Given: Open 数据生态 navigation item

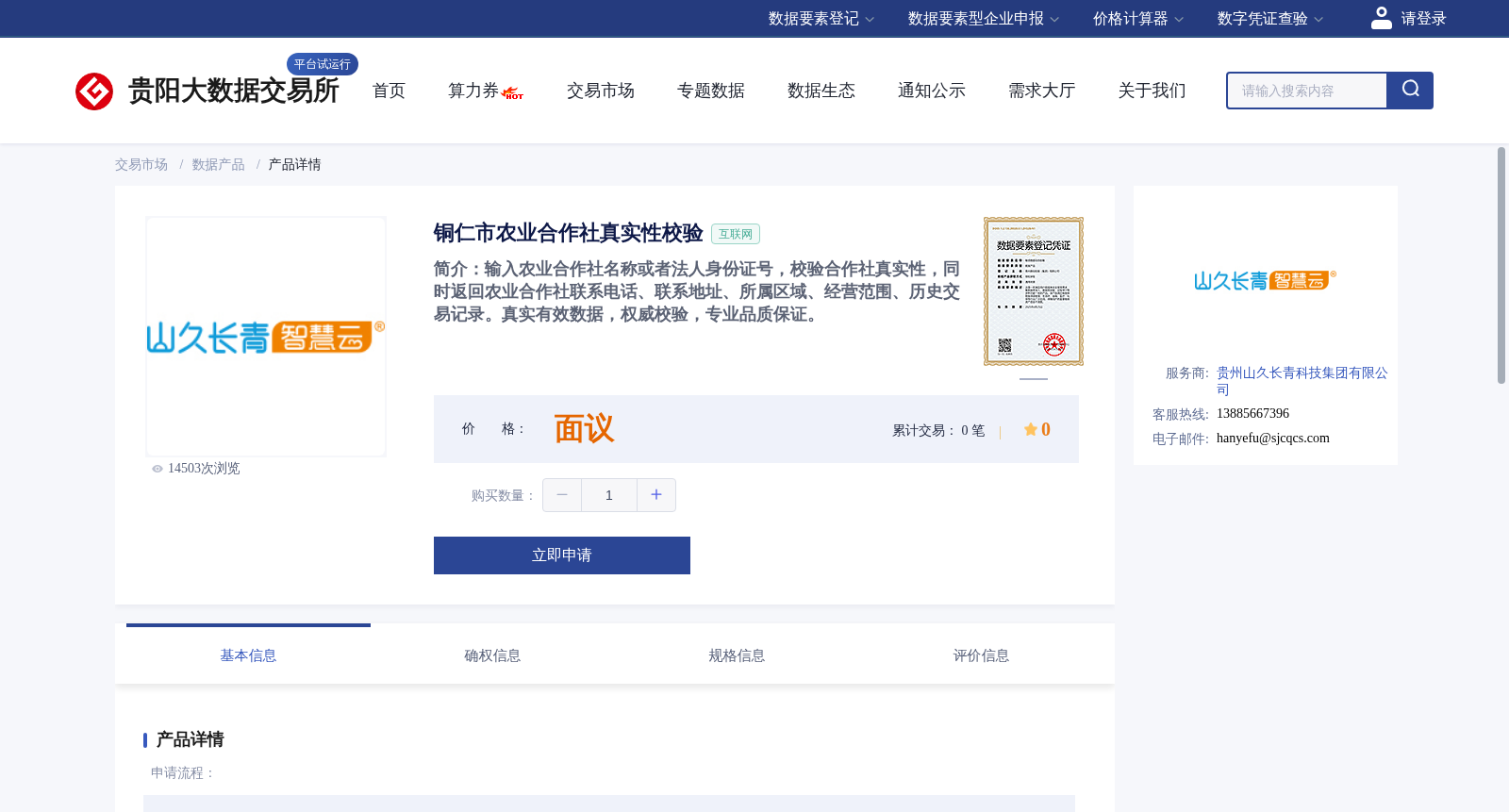Looking at the screenshot, I should [x=821, y=91].
